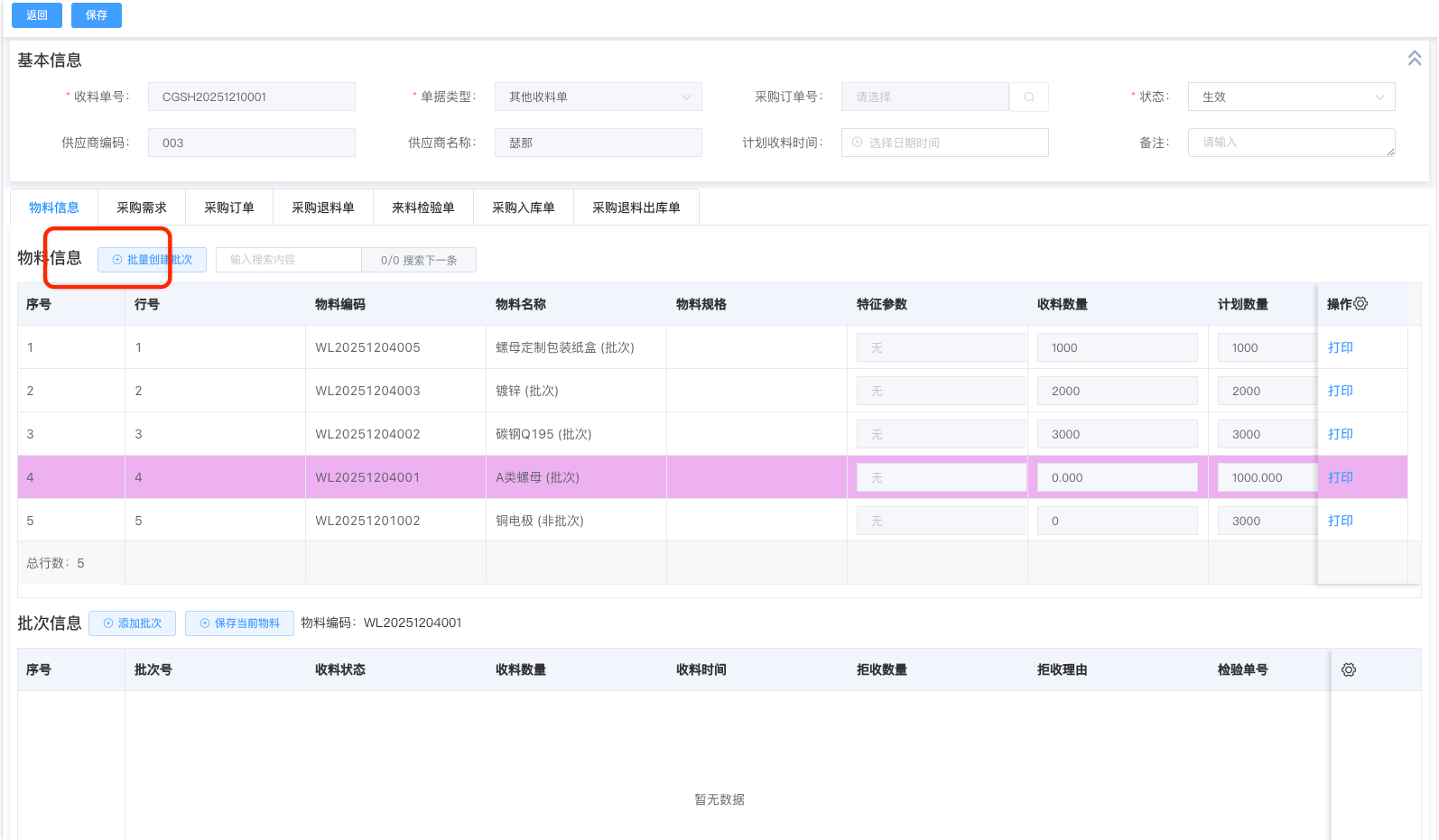Focus the 输入搜索内容 search field
The width and height of the screenshot is (1439, 840).
pyautogui.click(x=289, y=260)
